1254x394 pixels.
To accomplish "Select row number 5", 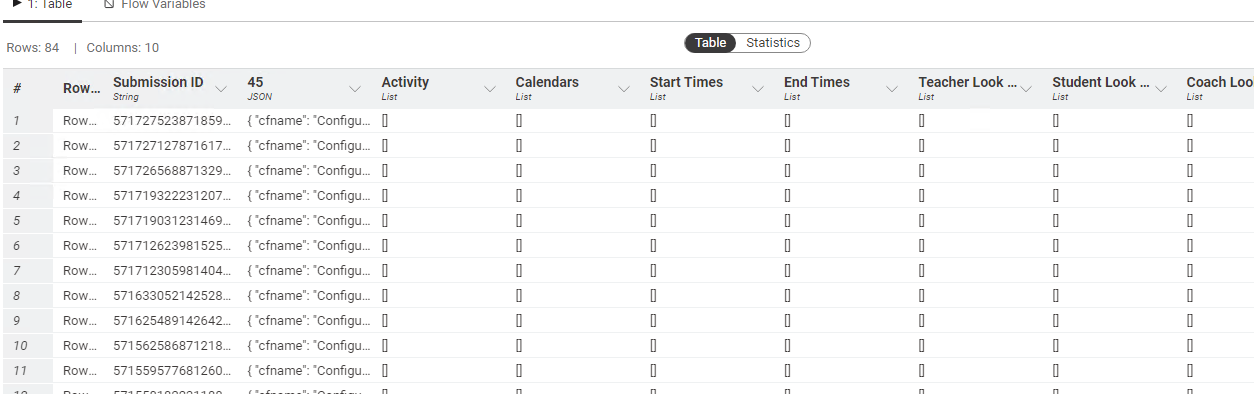I will coord(17,220).
